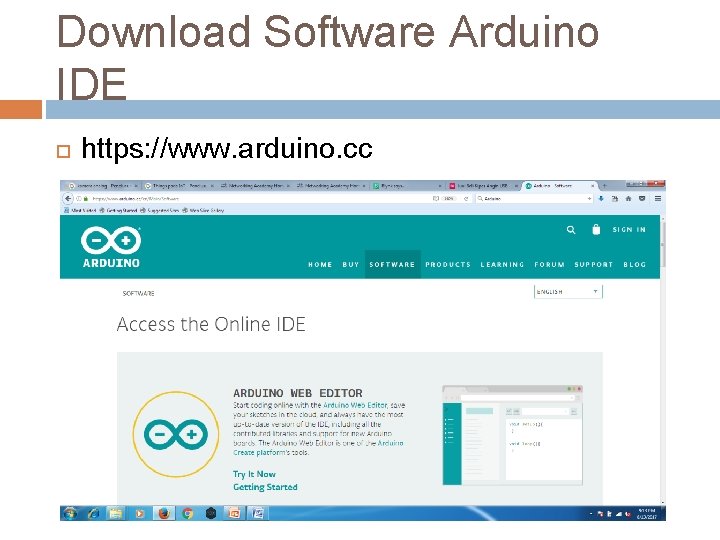The width and height of the screenshot is (720, 540).
Task: Open PRODUCTS in the navigation bar
Action: click(x=448, y=264)
